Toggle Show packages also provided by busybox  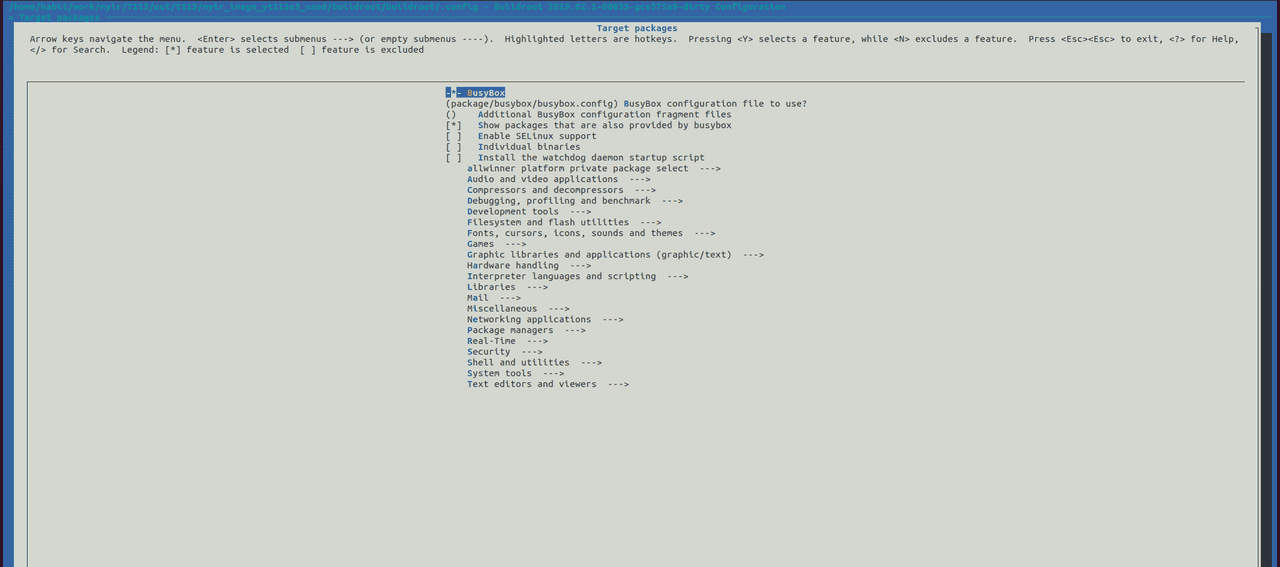coord(588,125)
